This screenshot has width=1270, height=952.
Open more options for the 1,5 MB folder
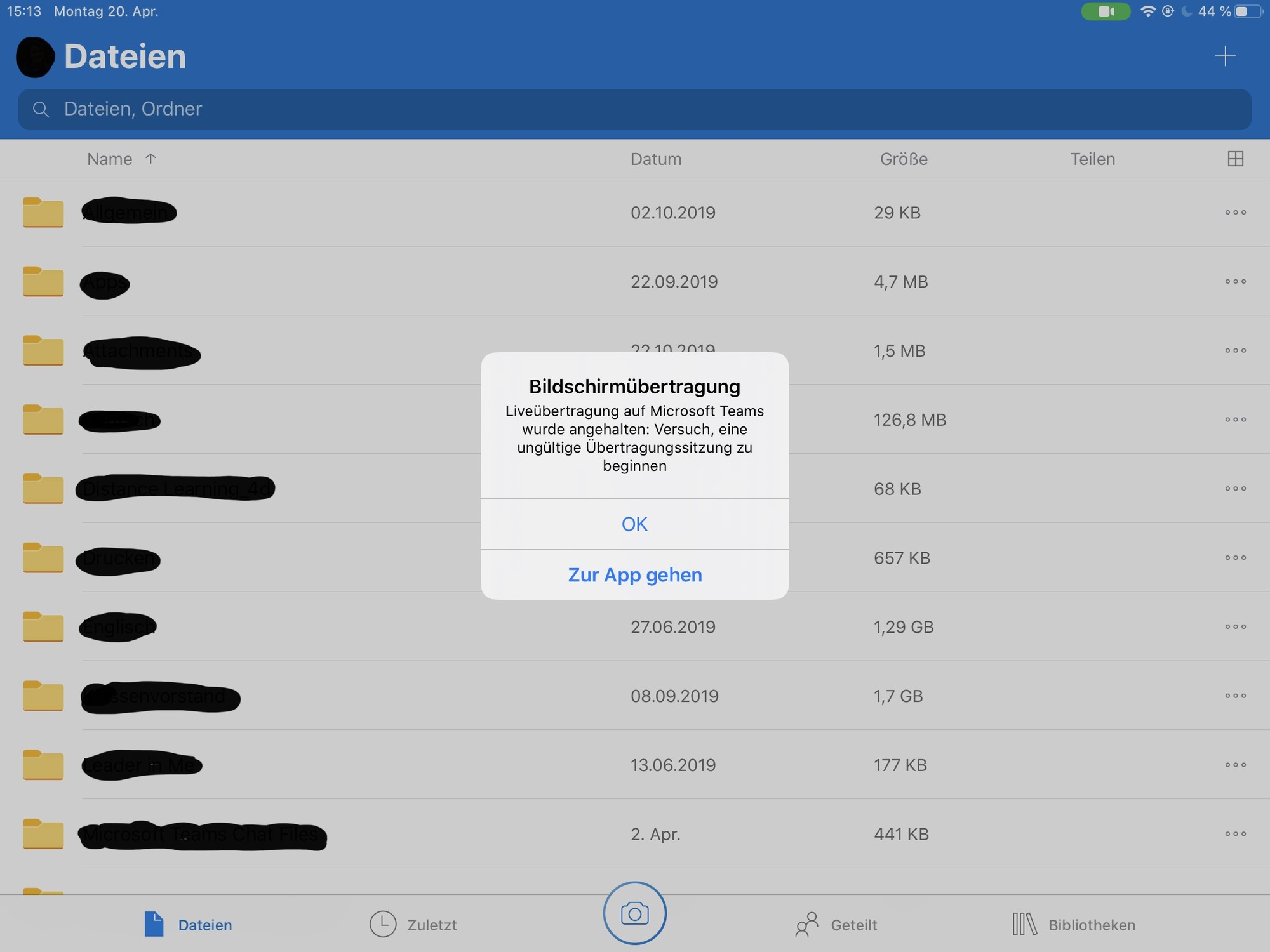1235,351
